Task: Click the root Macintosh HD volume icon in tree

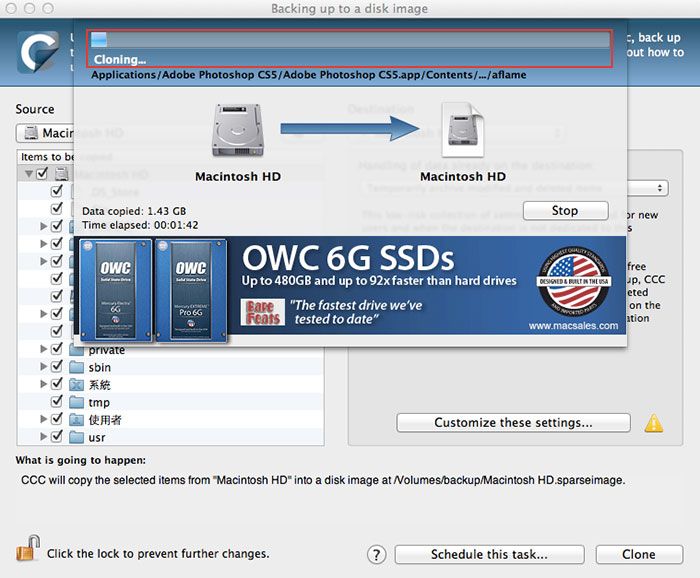Action: point(62,174)
